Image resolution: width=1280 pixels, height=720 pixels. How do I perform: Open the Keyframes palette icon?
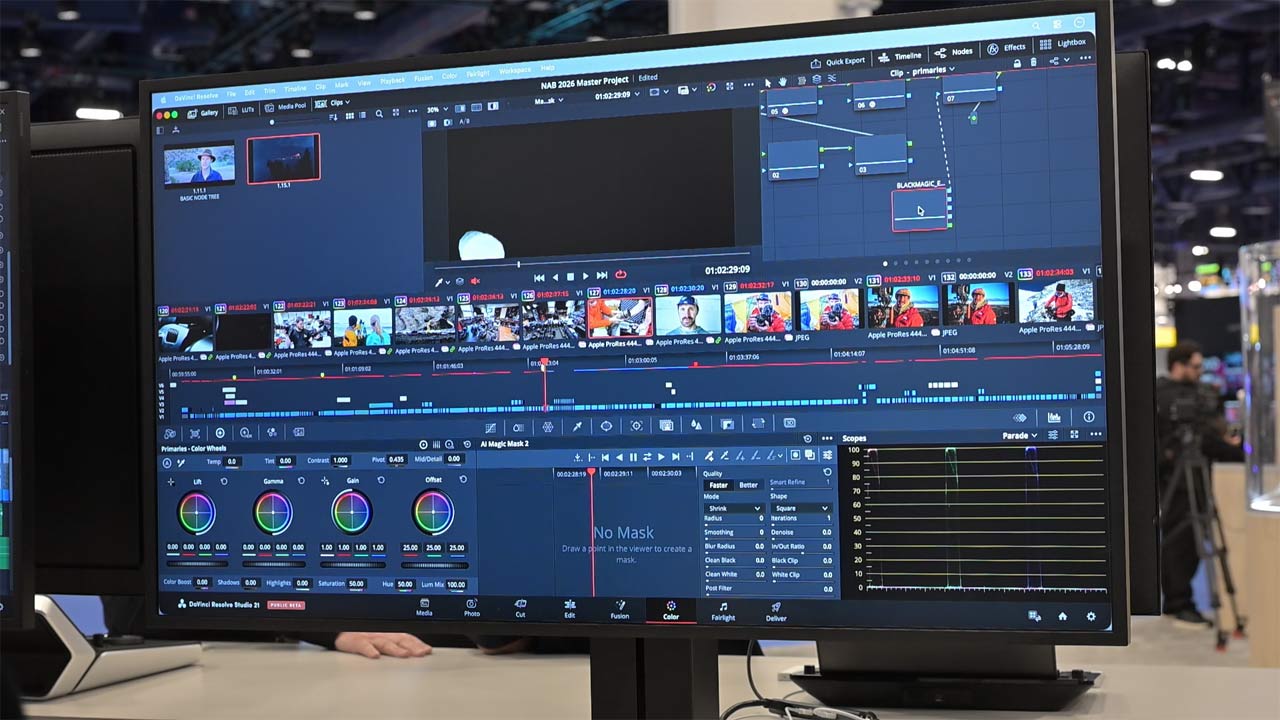tap(1020, 417)
